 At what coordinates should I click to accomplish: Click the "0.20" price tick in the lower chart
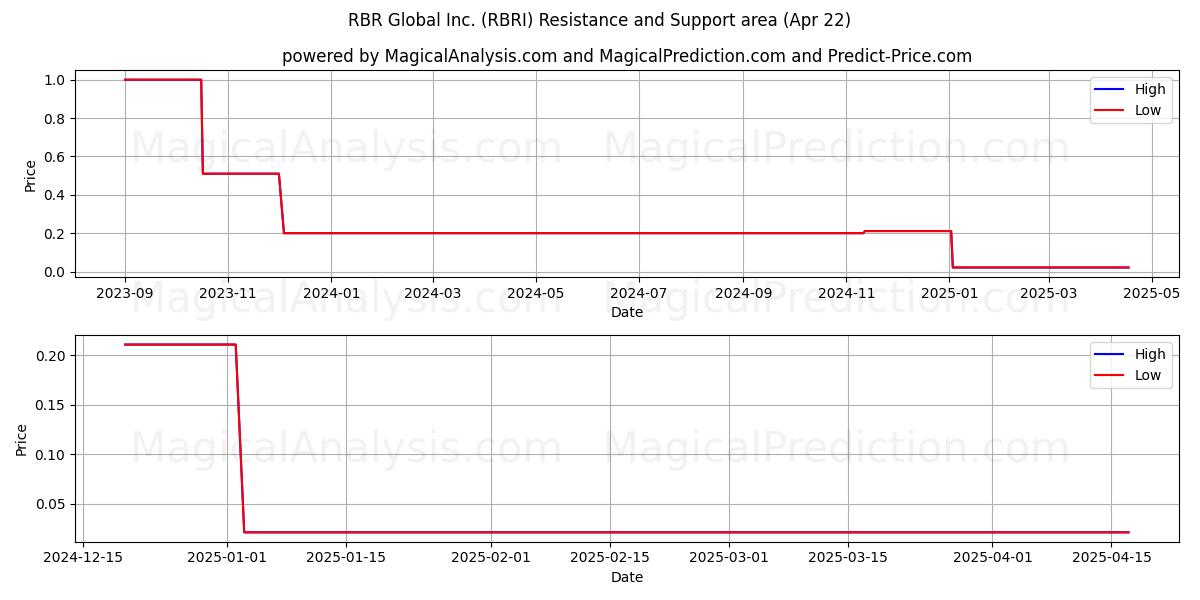tap(51, 356)
